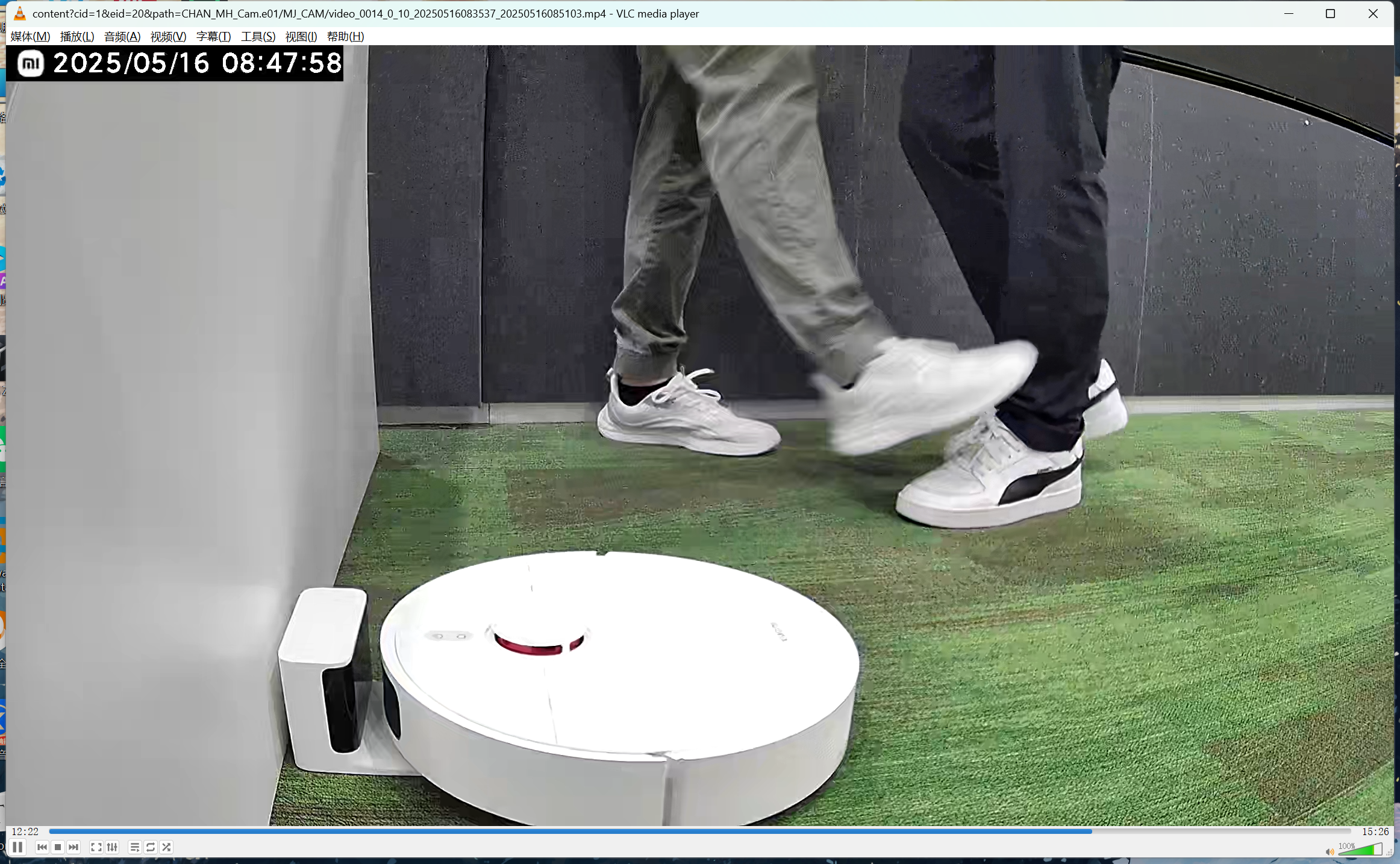Screen dimensions: 1400x864
Task: Toggle fullscreen video mode
Action: 96,847
